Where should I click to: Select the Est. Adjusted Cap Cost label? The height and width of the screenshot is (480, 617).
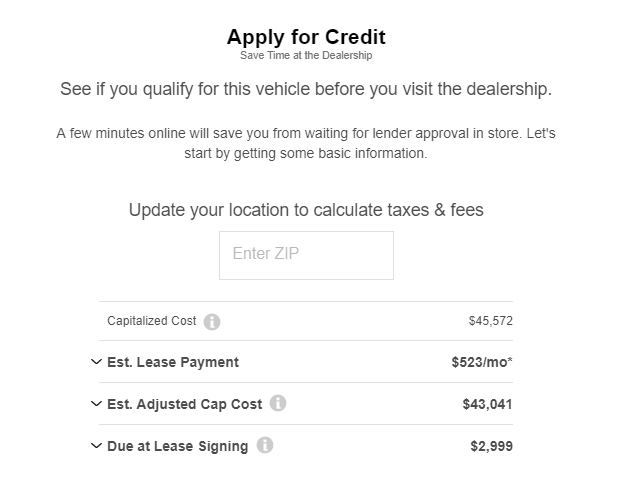point(185,404)
